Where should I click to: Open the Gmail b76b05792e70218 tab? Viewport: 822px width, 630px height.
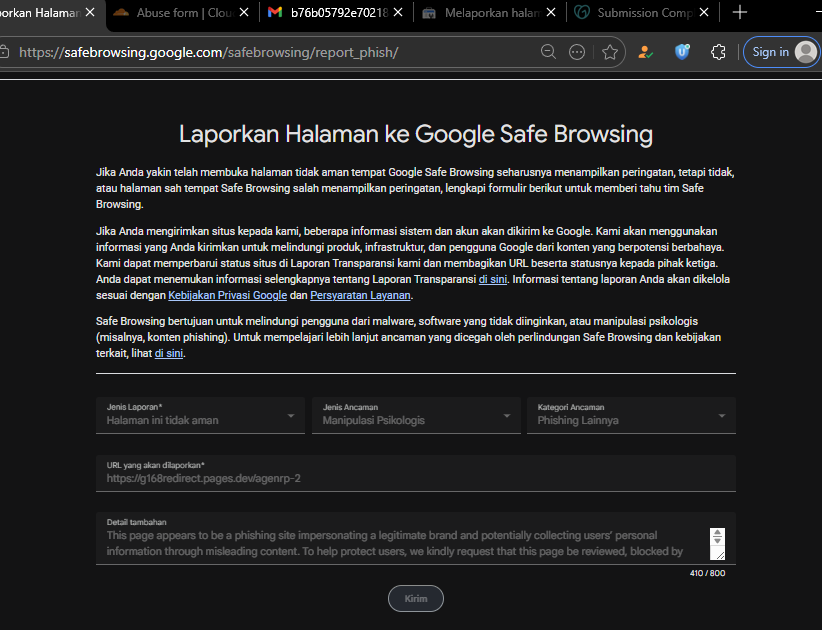(338, 13)
